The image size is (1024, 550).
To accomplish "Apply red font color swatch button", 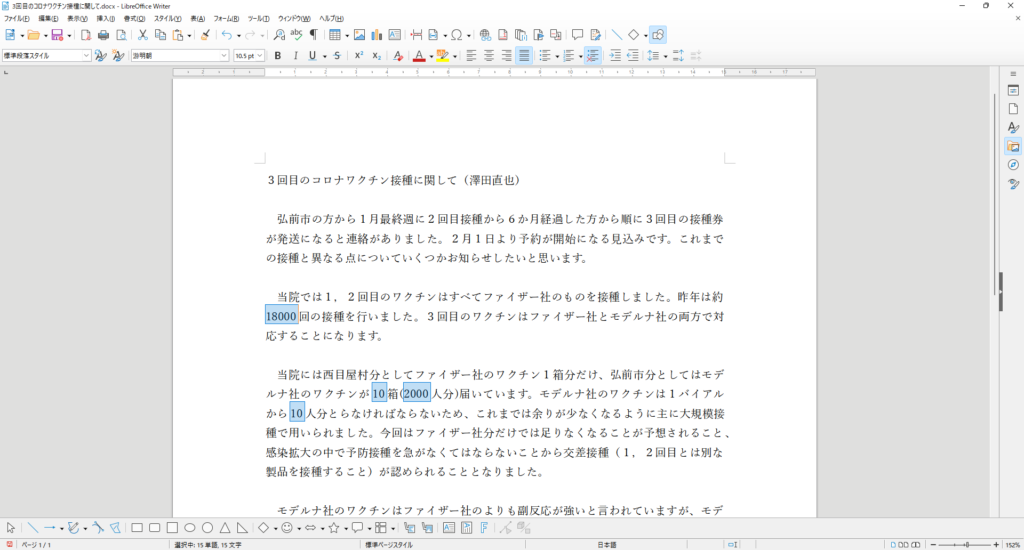I will click(x=419, y=56).
